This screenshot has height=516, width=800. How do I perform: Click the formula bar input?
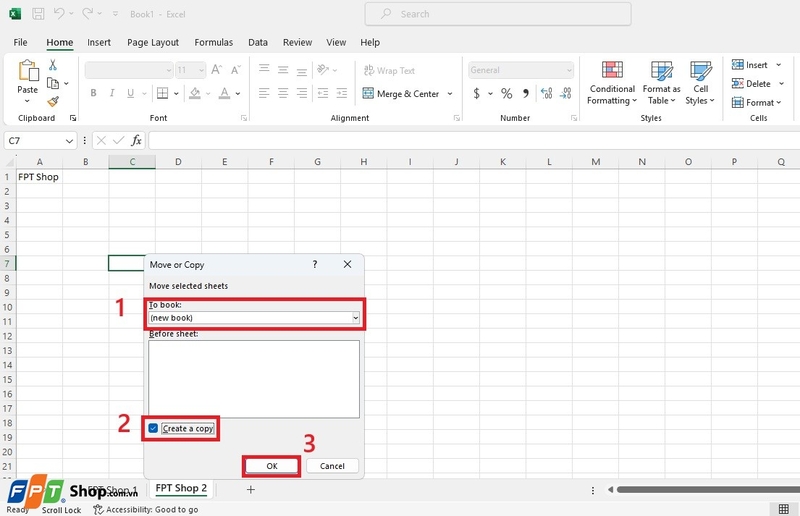(474, 140)
